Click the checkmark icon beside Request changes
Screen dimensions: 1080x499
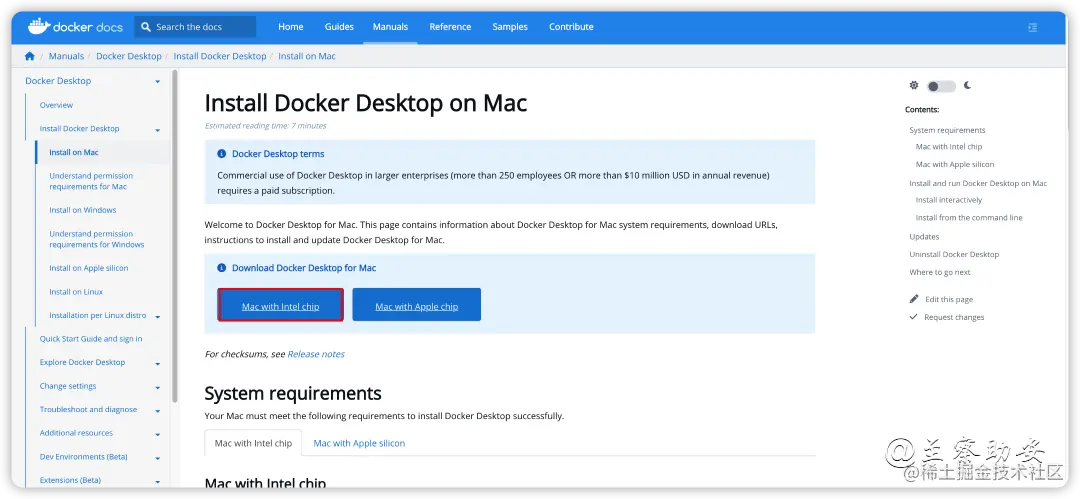pos(914,317)
